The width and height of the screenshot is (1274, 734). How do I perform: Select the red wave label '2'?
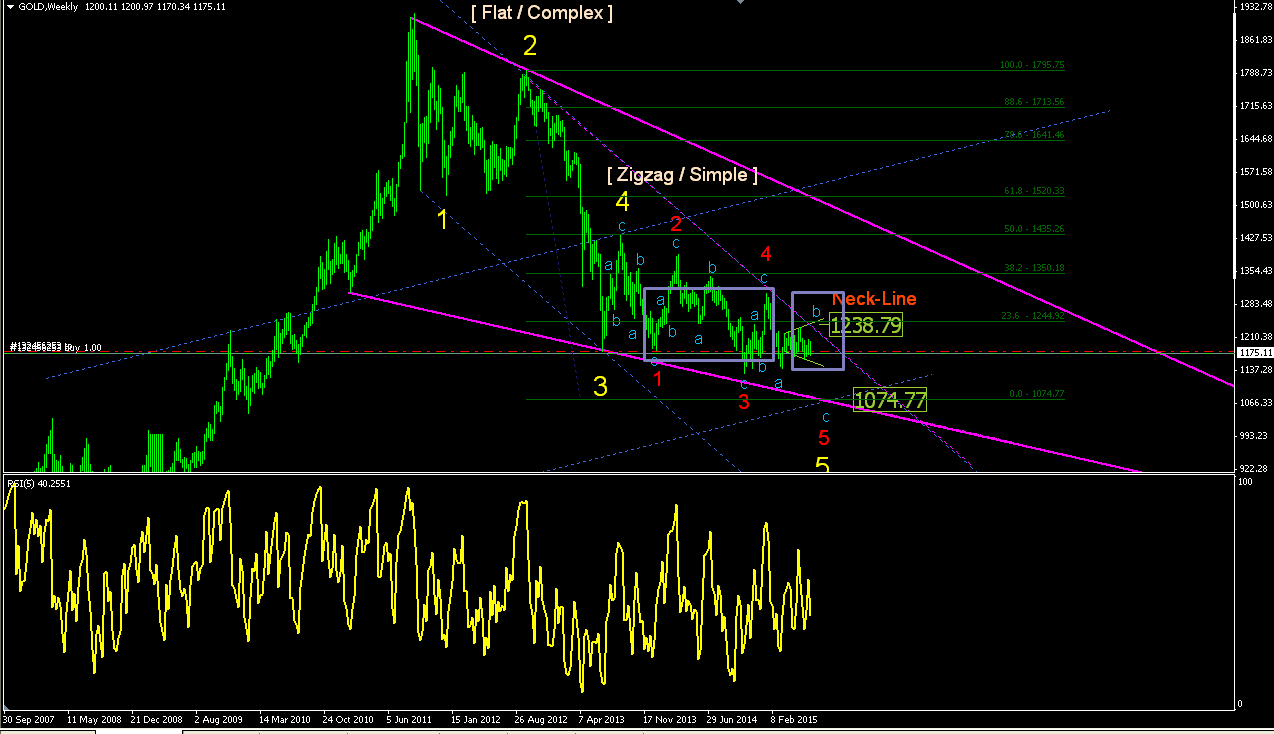click(x=676, y=224)
